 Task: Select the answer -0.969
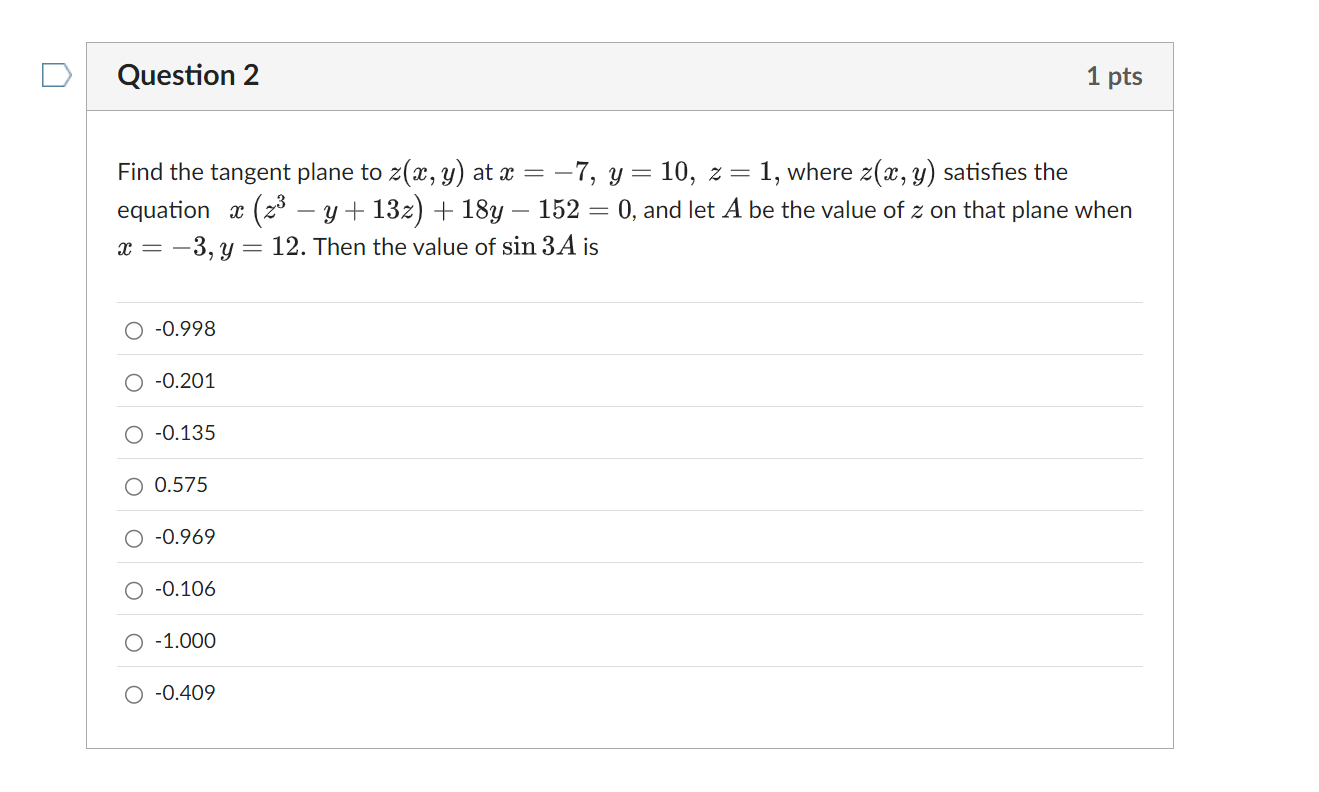(x=133, y=537)
